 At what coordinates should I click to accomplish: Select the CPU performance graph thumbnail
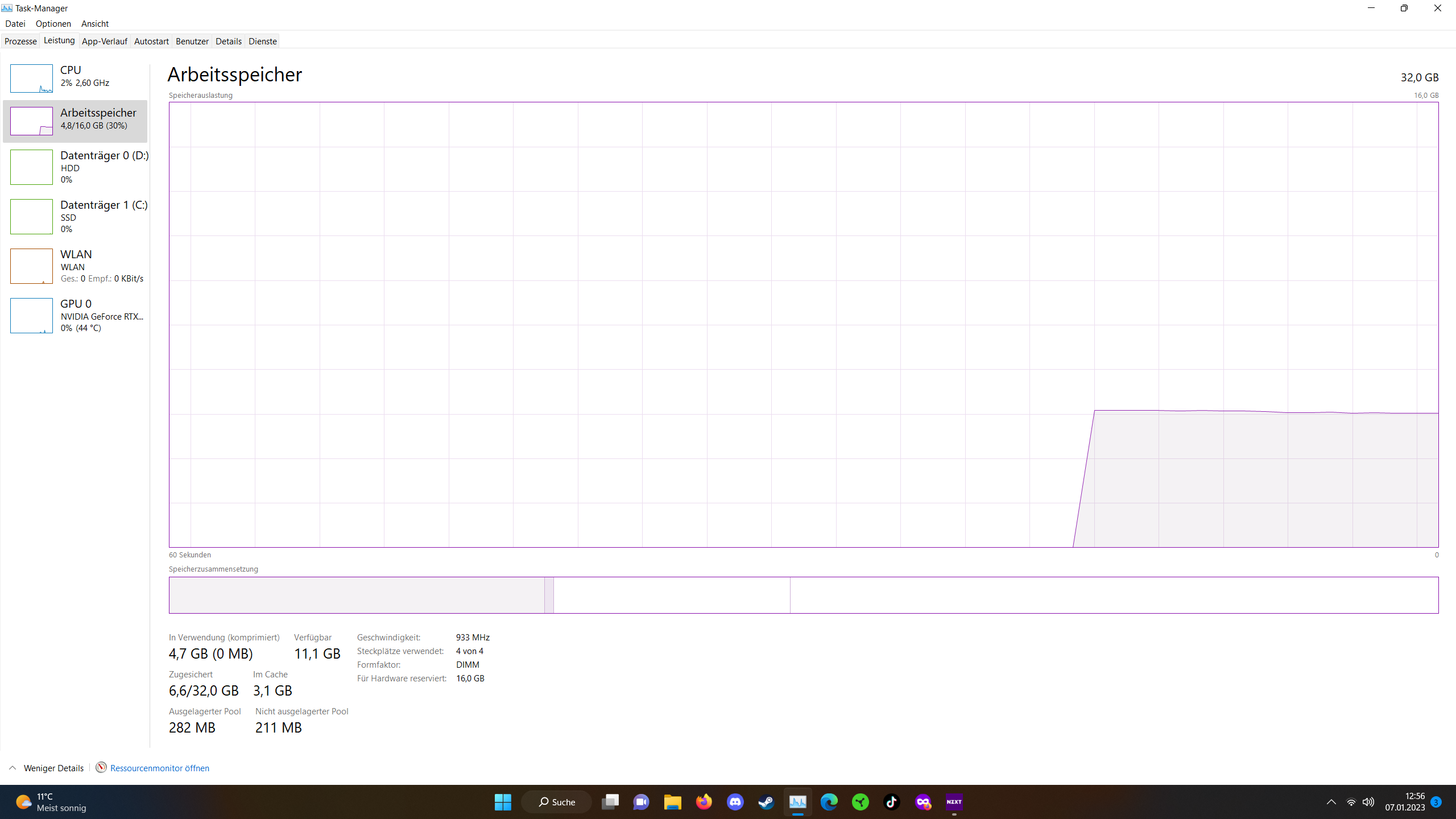31,78
